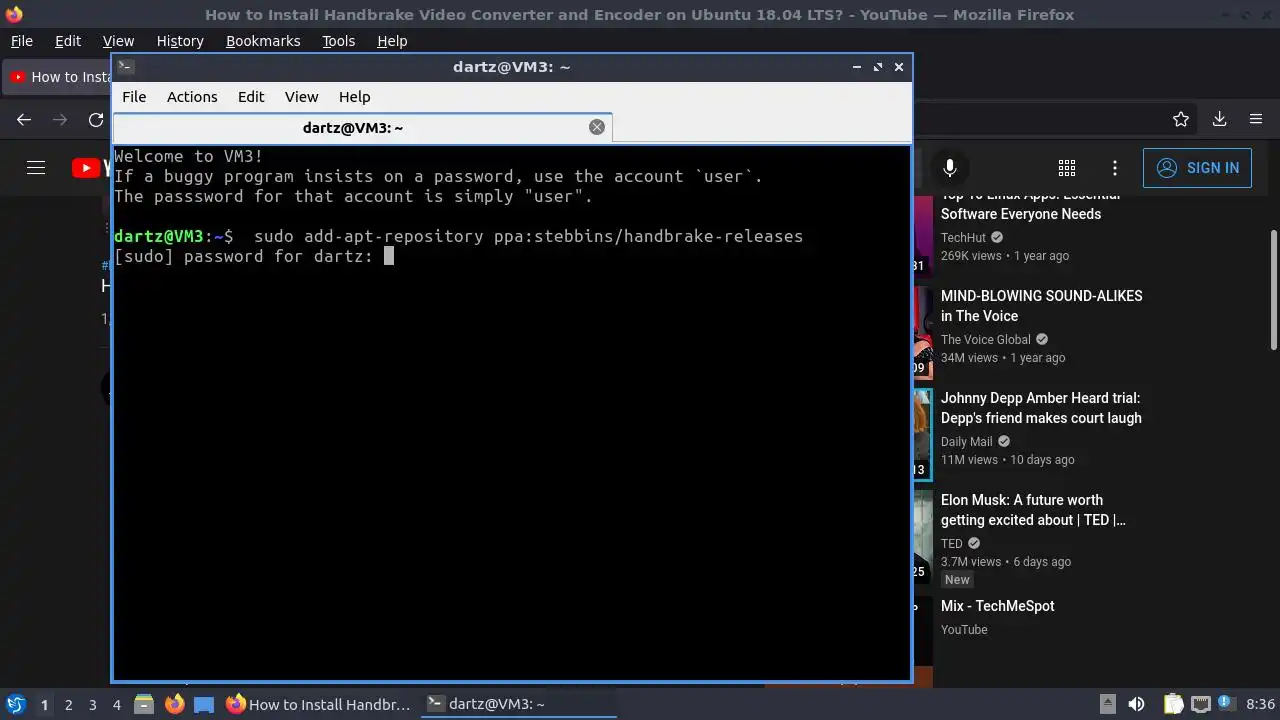Open Firefox downloads panel
Image resolution: width=1280 pixels, height=720 pixels.
[1219, 119]
